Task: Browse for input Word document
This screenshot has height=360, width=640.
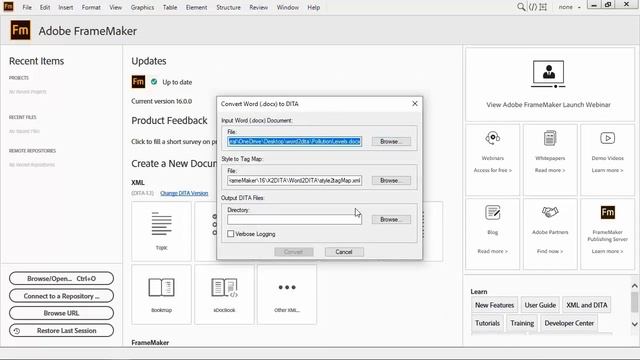Action: coord(391,141)
